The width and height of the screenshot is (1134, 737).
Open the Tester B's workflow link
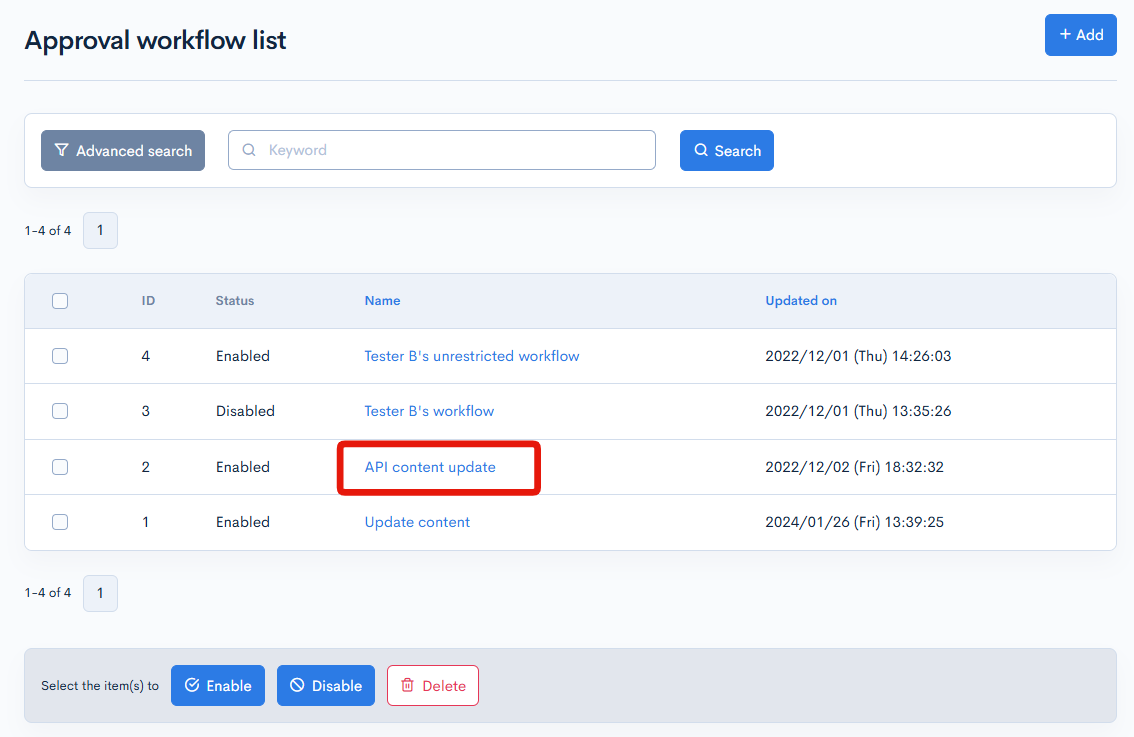point(429,411)
